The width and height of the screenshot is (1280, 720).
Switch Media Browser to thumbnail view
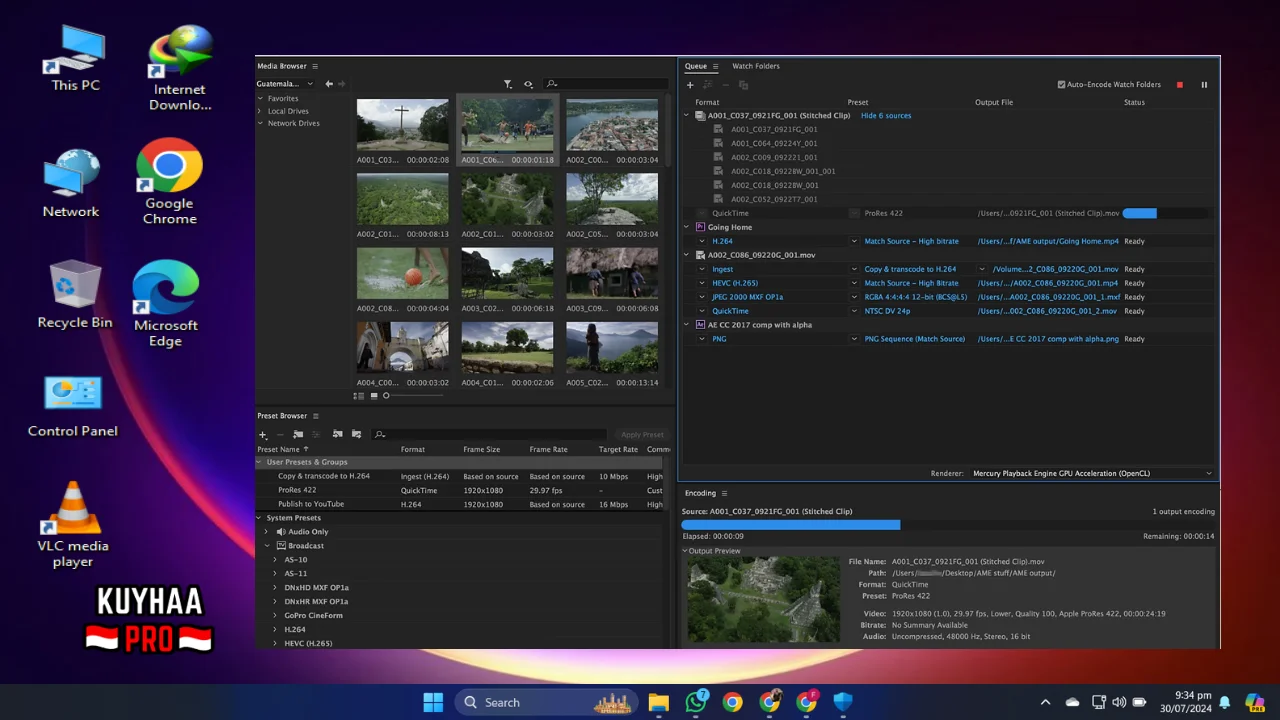(x=374, y=396)
